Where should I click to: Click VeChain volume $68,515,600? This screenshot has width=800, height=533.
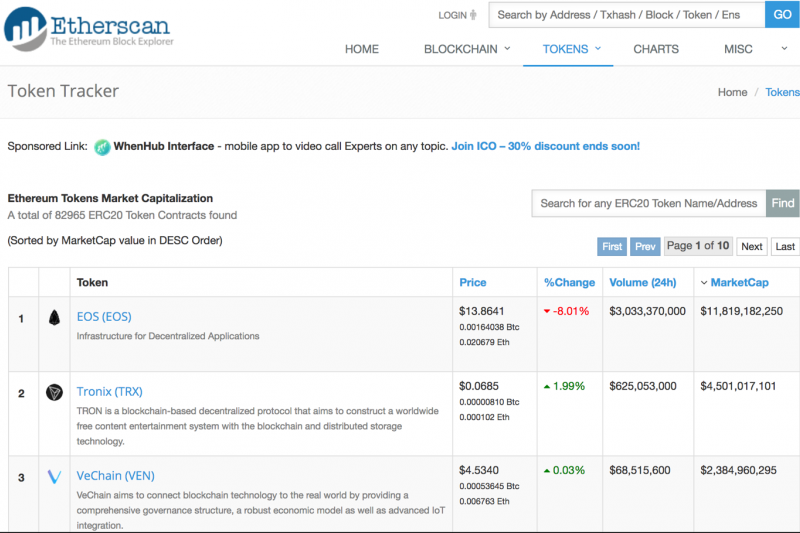point(640,470)
